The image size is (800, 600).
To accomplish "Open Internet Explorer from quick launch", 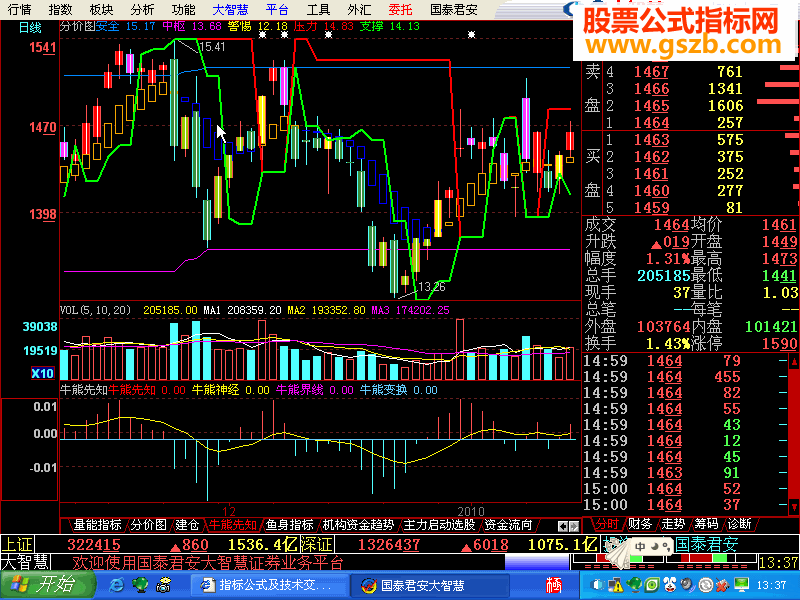I will tap(117, 585).
